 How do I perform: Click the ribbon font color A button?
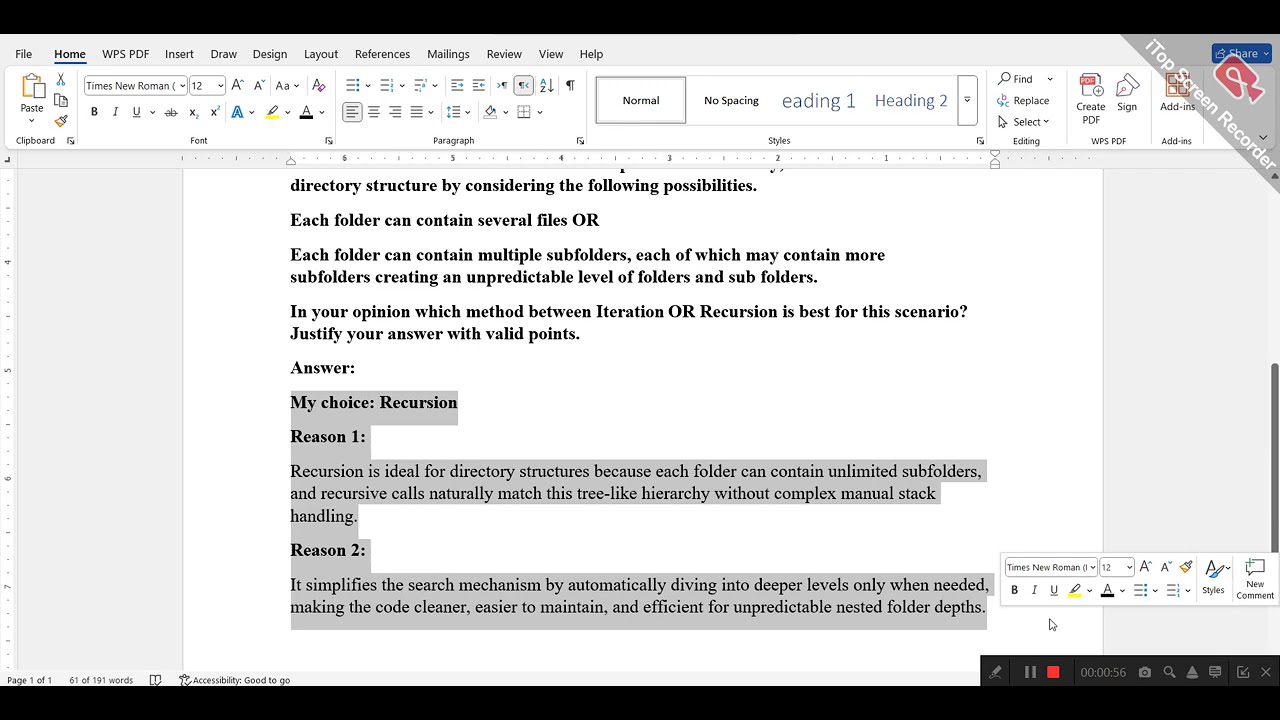click(x=306, y=112)
